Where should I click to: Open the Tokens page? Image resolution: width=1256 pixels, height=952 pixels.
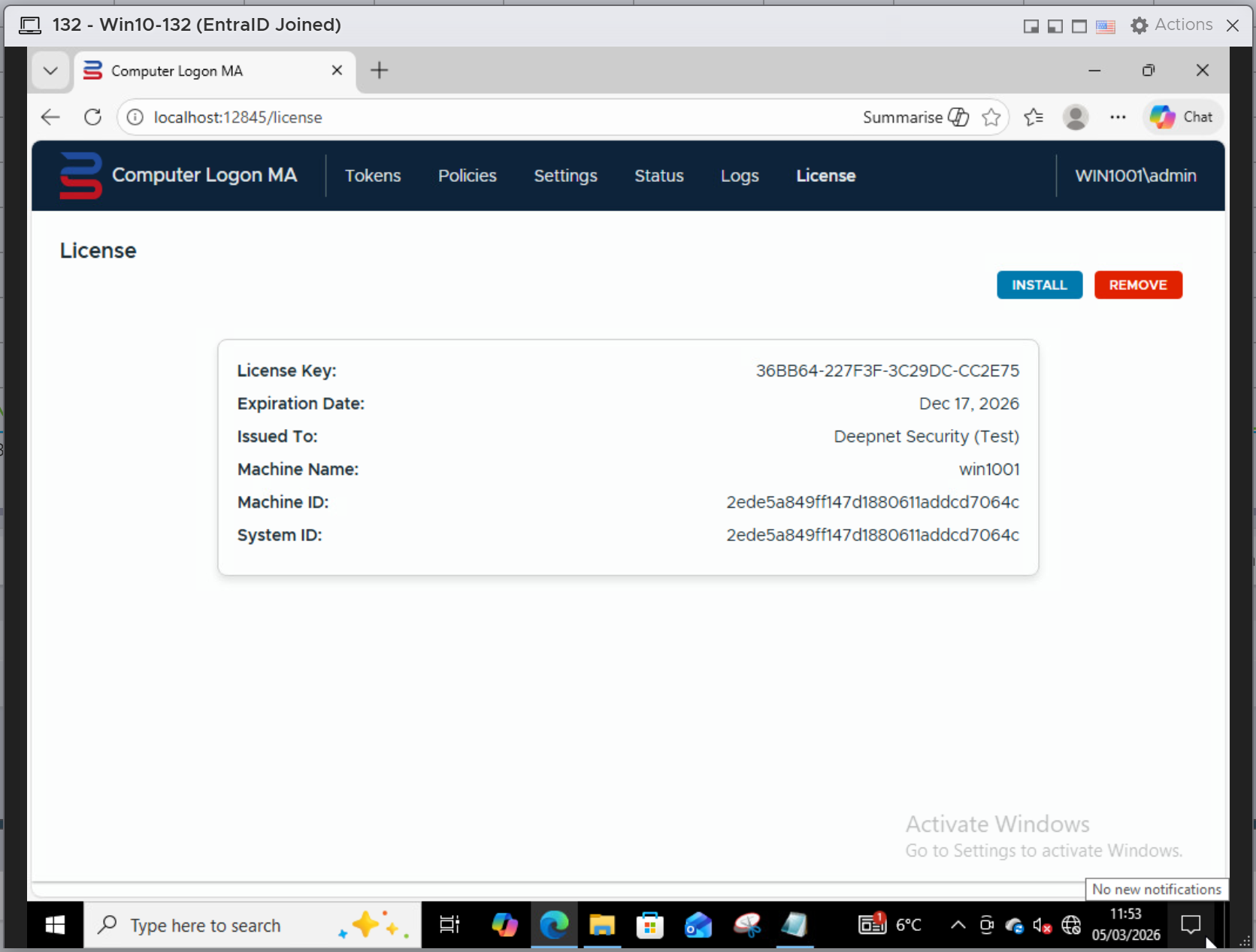coord(373,176)
